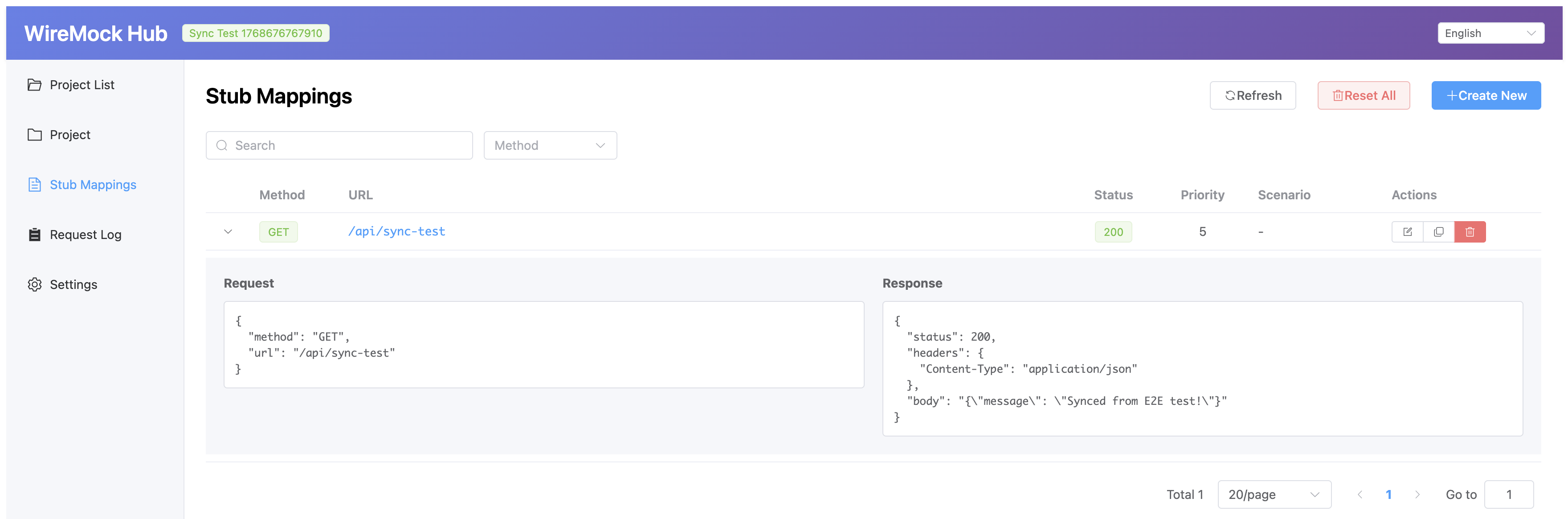Delete the /api/sync-test stub with trash icon
The width and height of the screenshot is (1568, 519).
(1470, 231)
